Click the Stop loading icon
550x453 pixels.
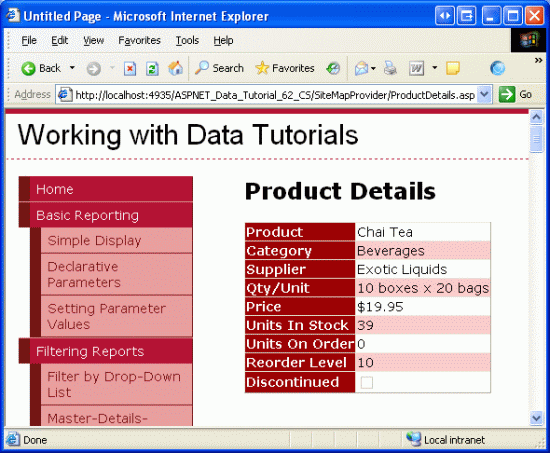pos(130,68)
